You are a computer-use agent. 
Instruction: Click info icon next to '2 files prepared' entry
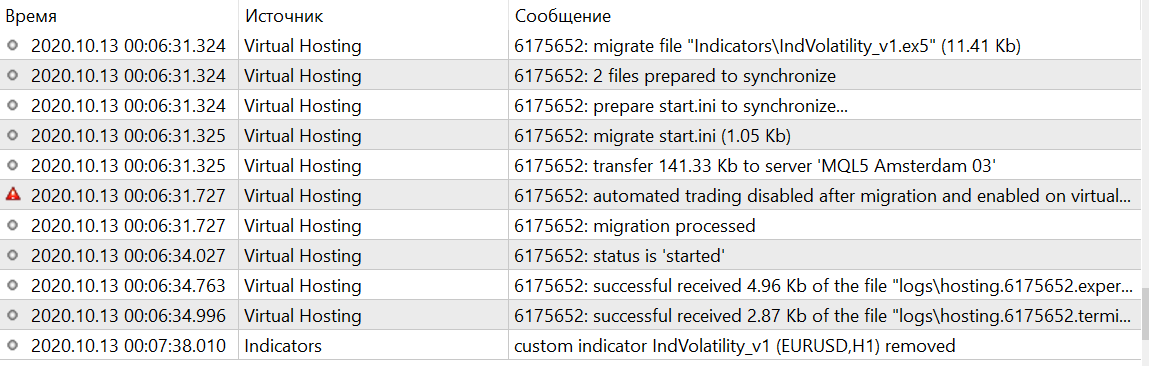coord(12,75)
